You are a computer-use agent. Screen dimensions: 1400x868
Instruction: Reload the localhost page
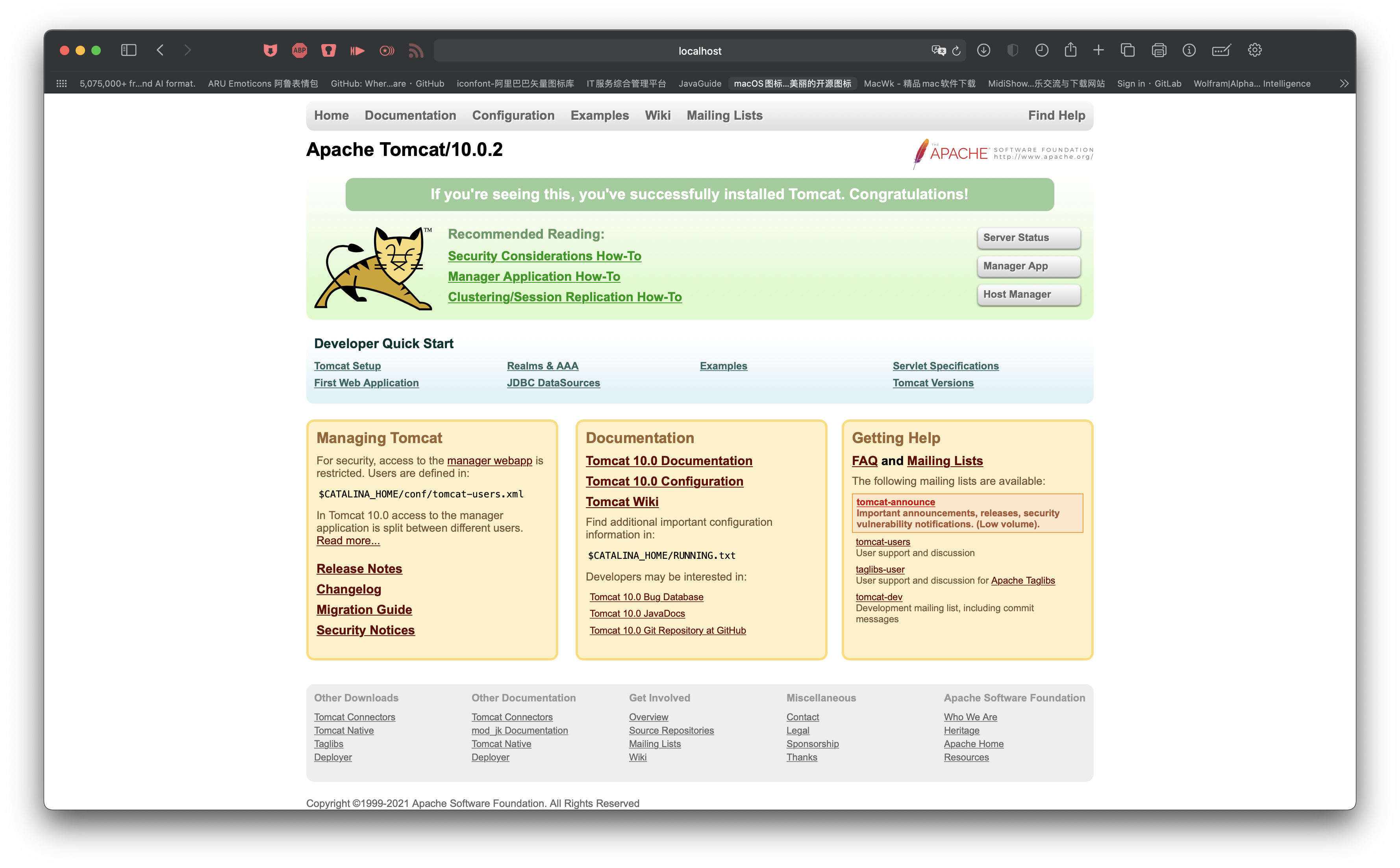[956, 50]
